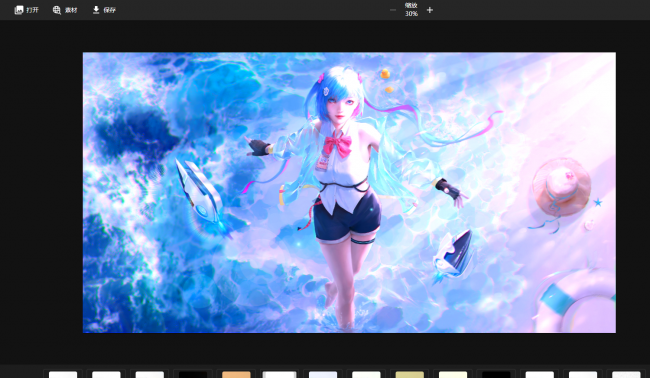Image resolution: width=650 pixels, height=378 pixels.
Task: Zoom out with the minus button
Action: pos(393,10)
